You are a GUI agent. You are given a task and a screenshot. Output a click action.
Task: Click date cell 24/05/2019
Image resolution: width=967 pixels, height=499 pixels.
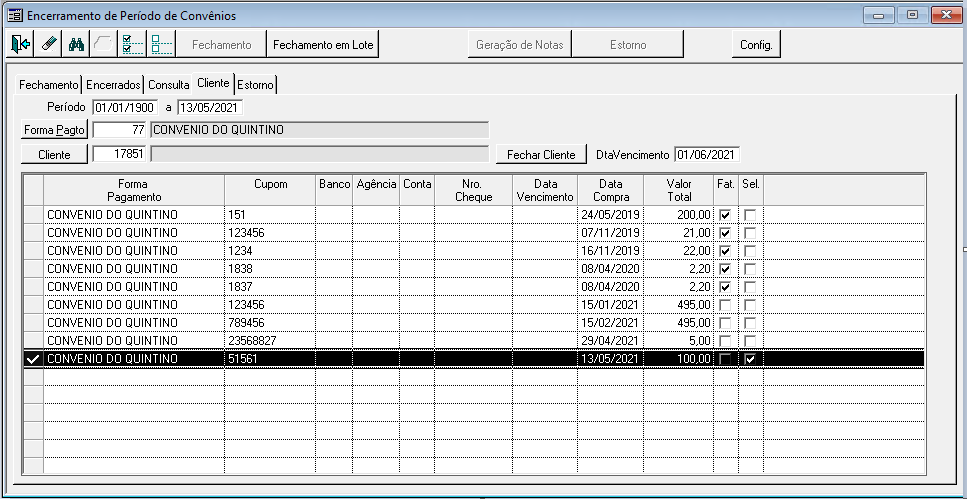coord(611,215)
